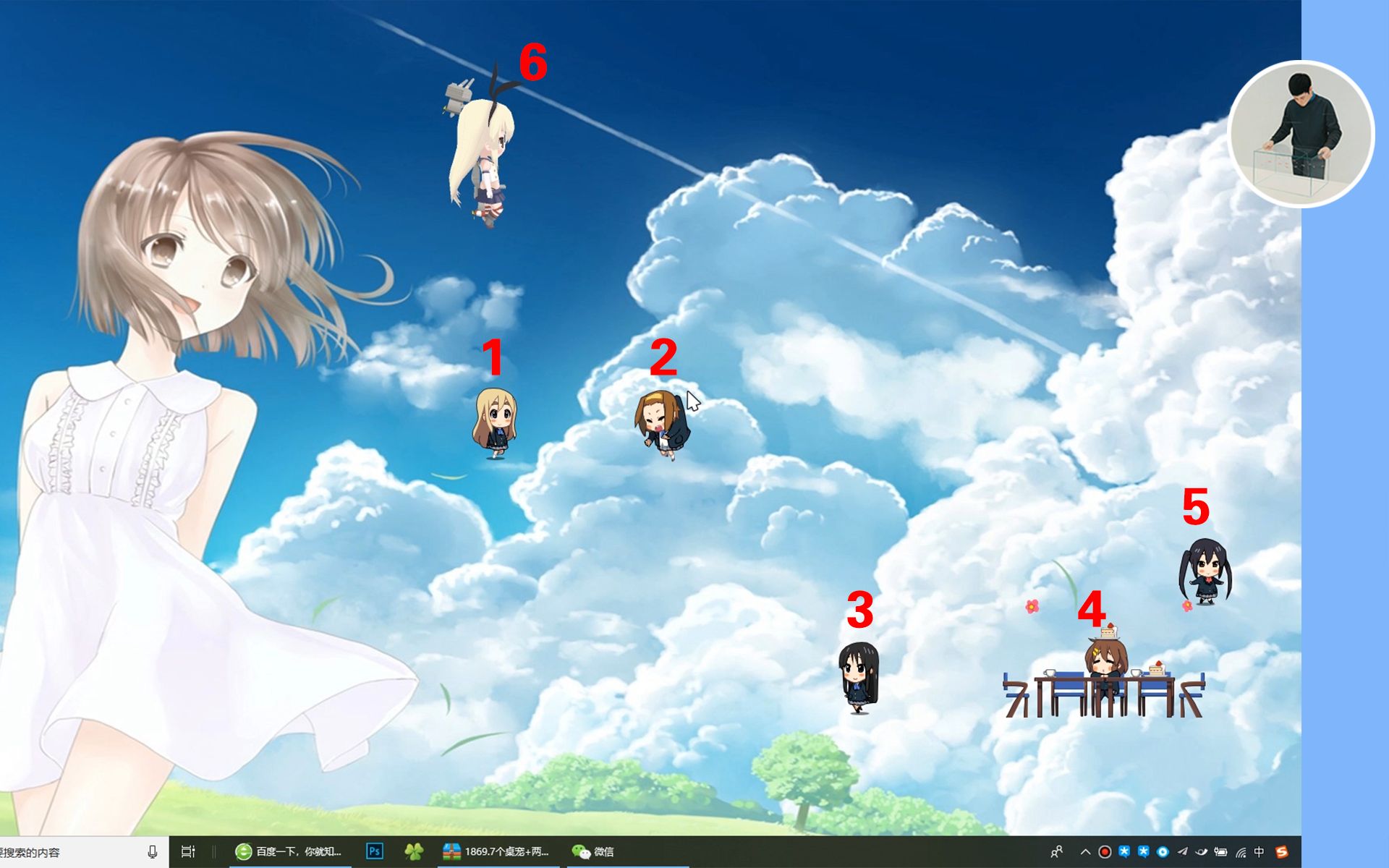The width and height of the screenshot is (1389, 868).
Task: Expand the hidden system tray icons
Action: [1085, 851]
